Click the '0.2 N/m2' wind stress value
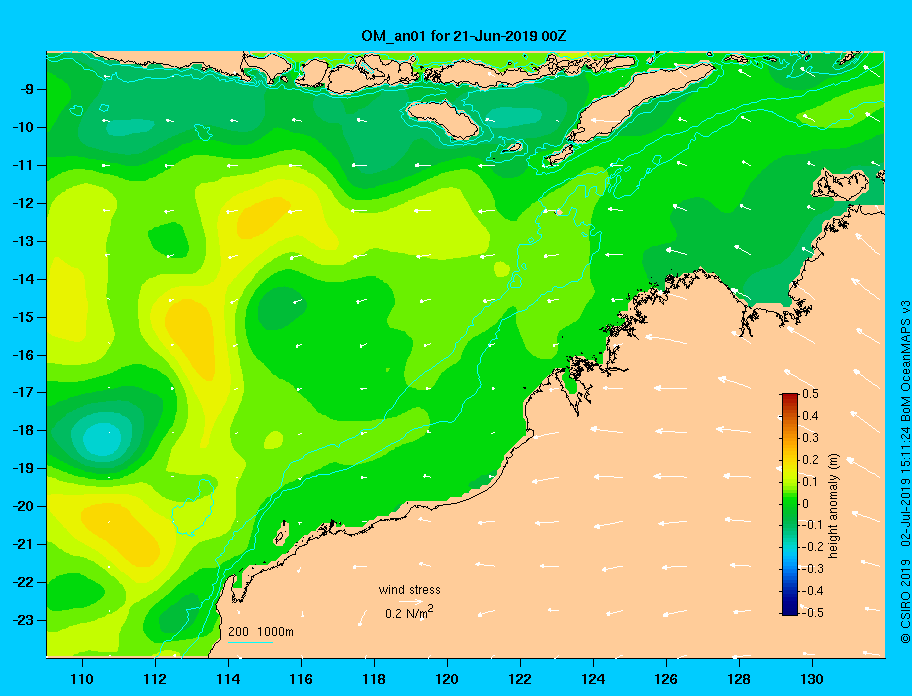The image size is (912, 696). coord(409,612)
